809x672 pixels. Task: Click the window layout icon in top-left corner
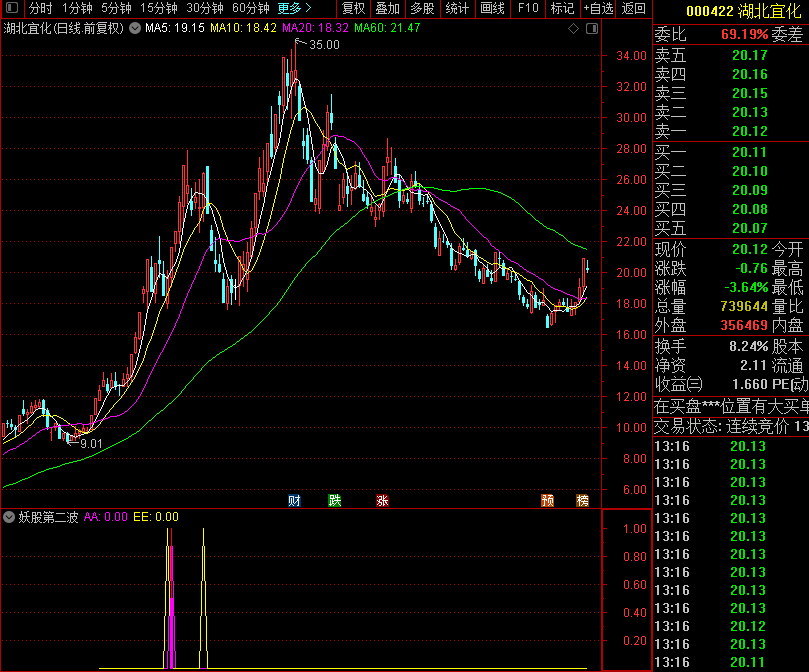click(x=11, y=8)
